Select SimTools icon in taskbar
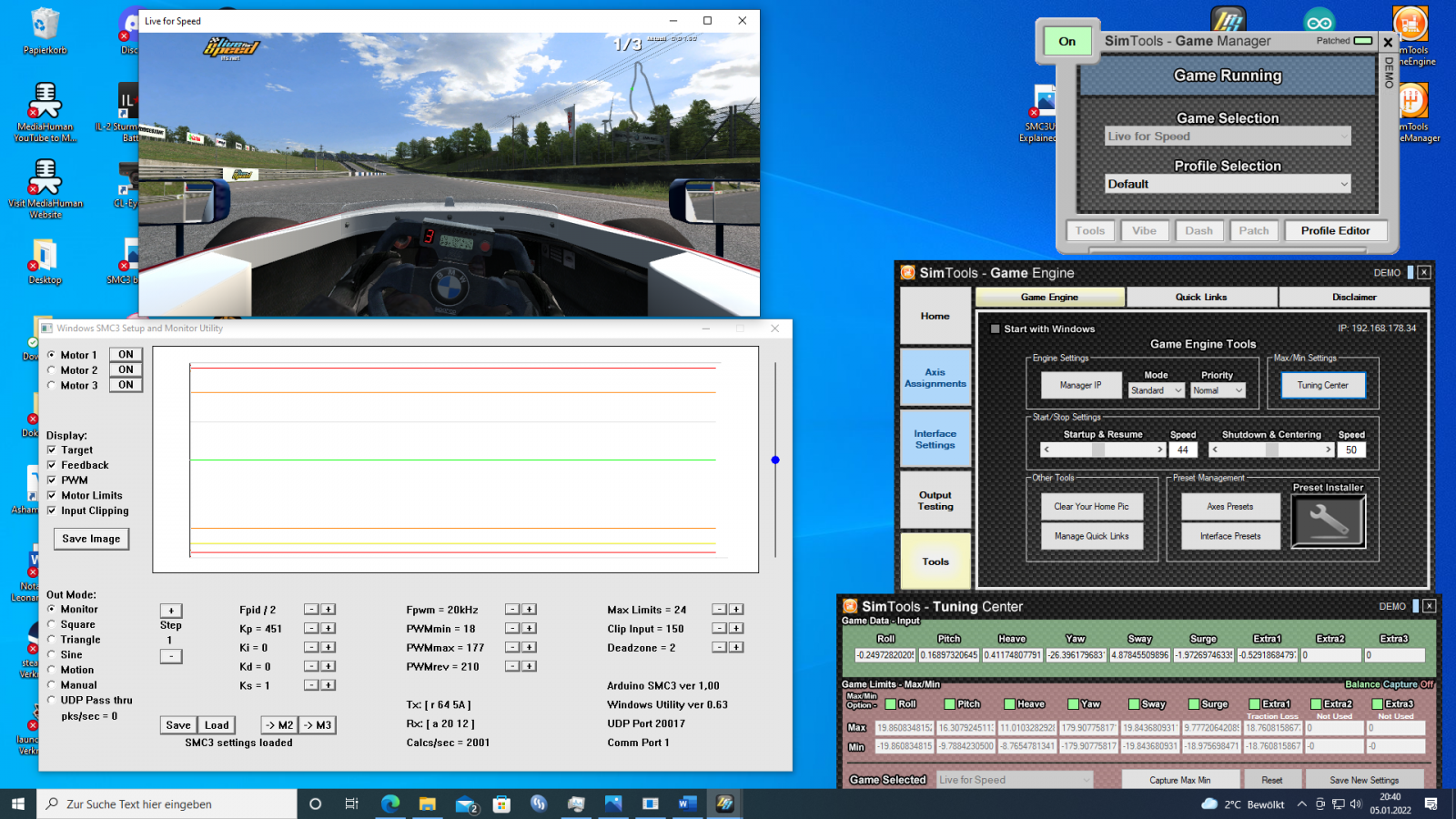The width and height of the screenshot is (1456, 819). pos(724,804)
